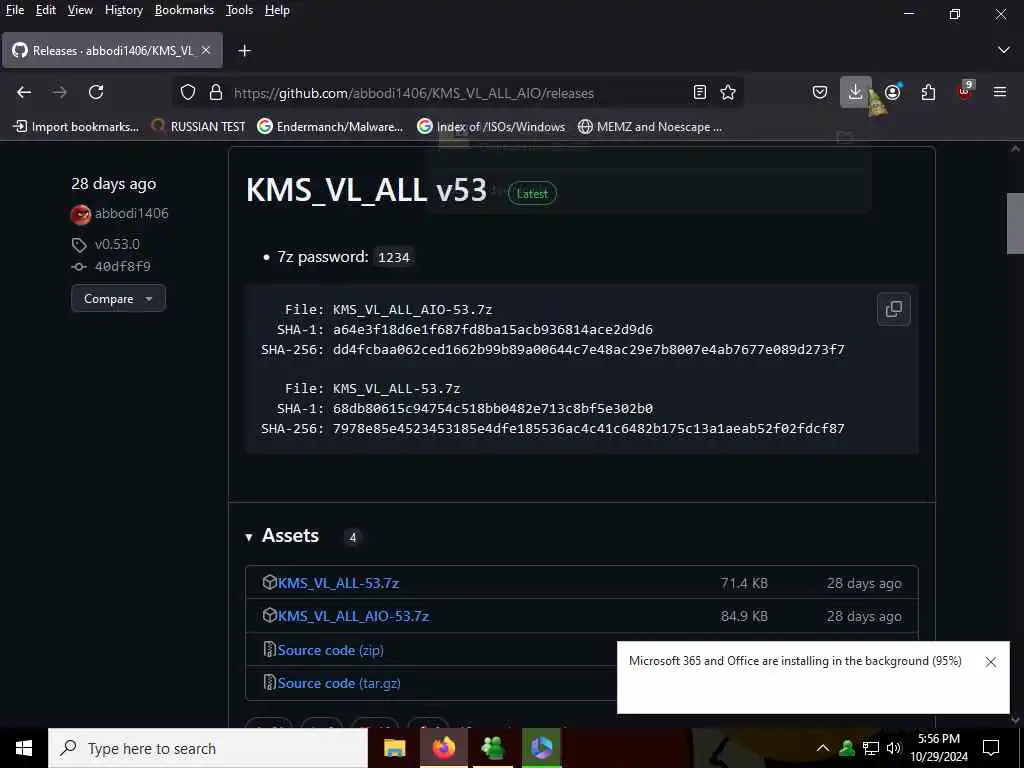Open the extensions puzzle icon
Image resolution: width=1024 pixels, height=768 pixels.
(928, 92)
